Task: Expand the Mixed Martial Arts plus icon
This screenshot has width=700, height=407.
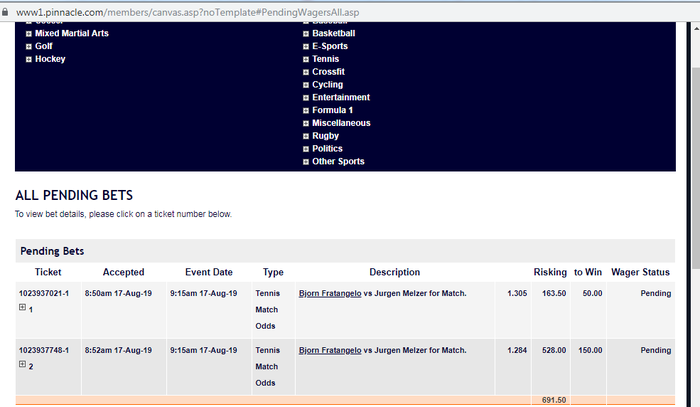Action: (x=29, y=34)
